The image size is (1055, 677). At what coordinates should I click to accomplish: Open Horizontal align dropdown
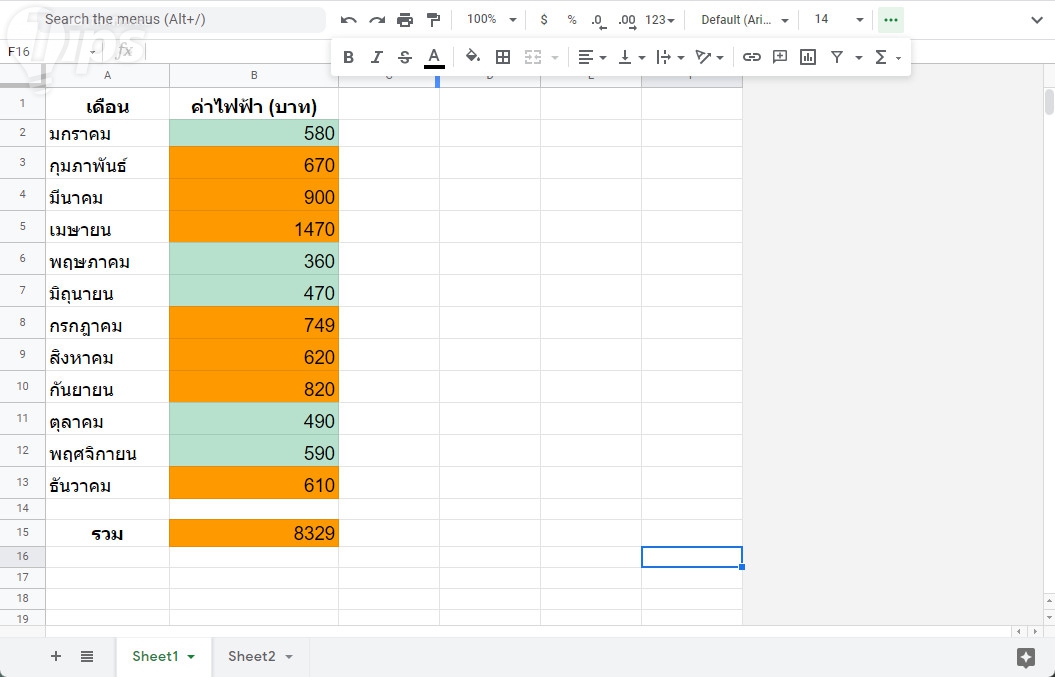(592, 57)
